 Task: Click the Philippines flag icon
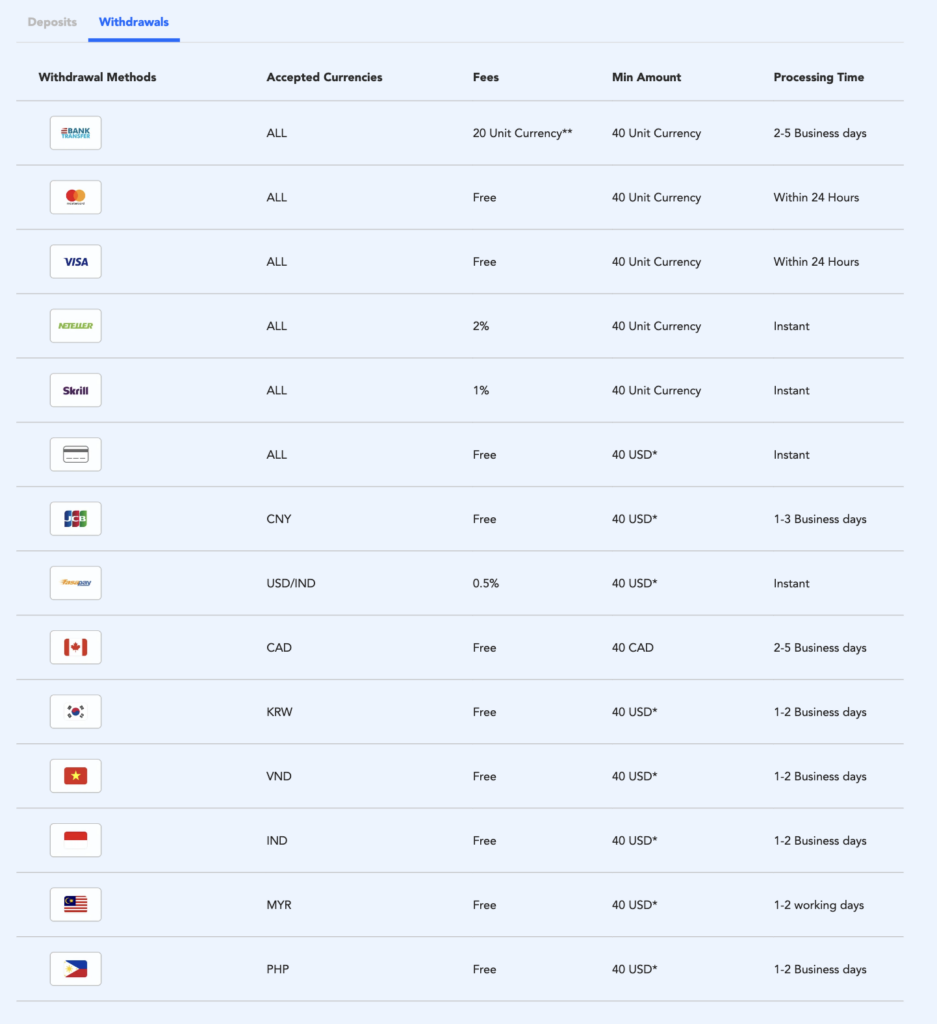pyautogui.click(x=76, y=969)
